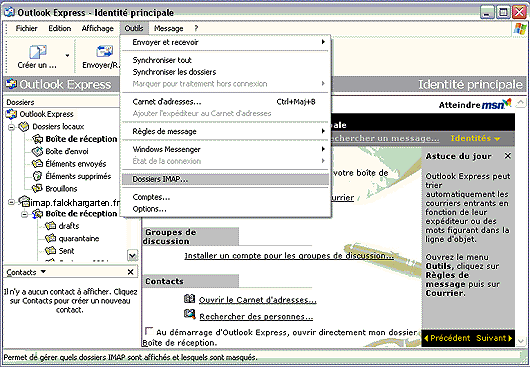Choose Synchroniser les dossiers menu item
Screen dimensions: 530x367
pyautogui.click(x=225, y=72)
